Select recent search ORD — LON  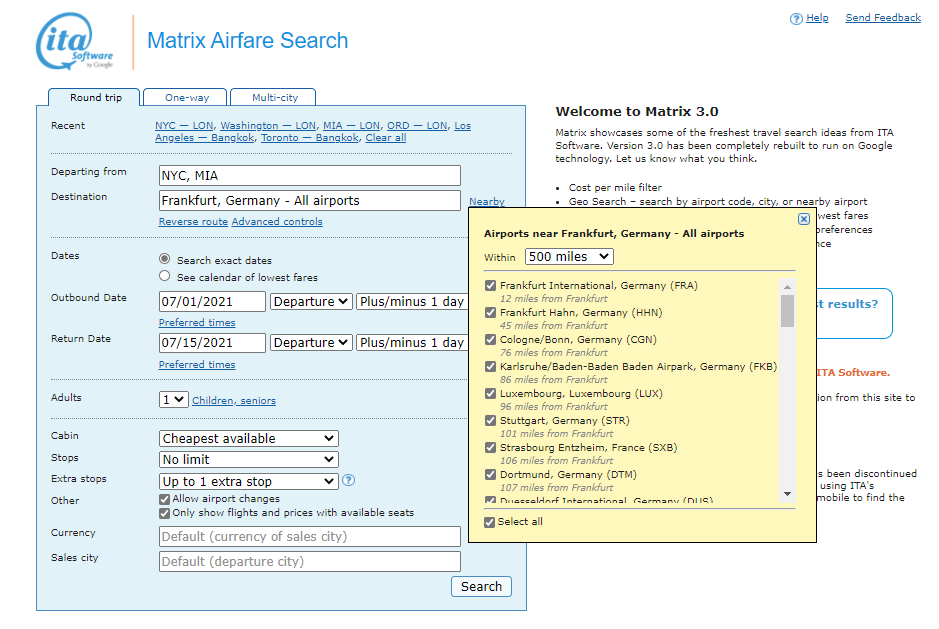tap(417, 126)
